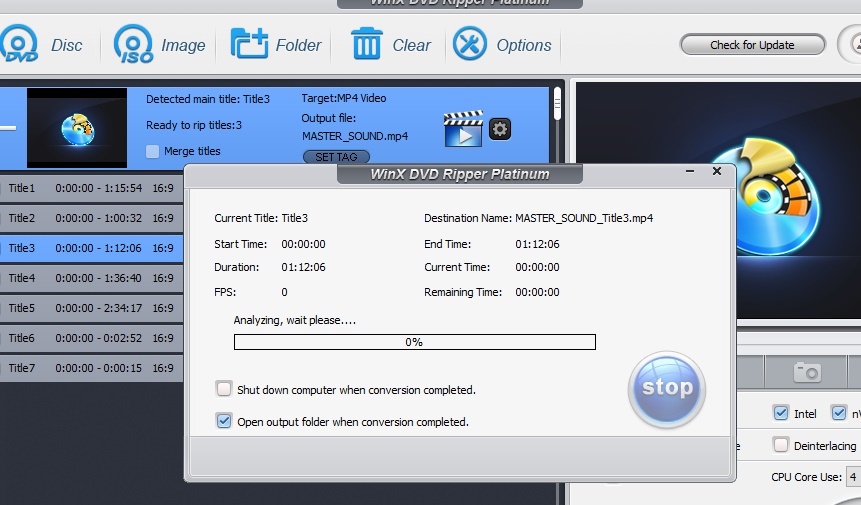Click the MASTER_SOUND.mp4 output file name
The width and height of the screenshot is (861, 505).
pyautogui.click(x=355, y=136)
